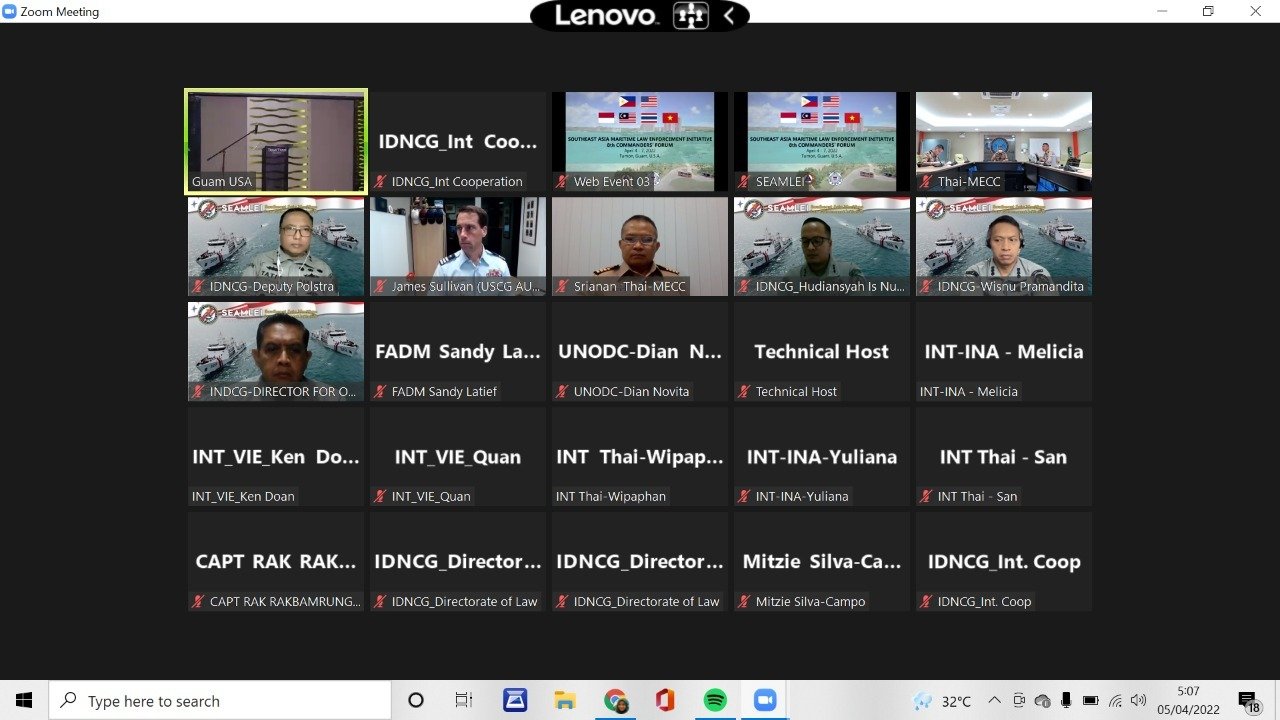
Task: Click in the Windows search box
Action: tap(220, 701)
